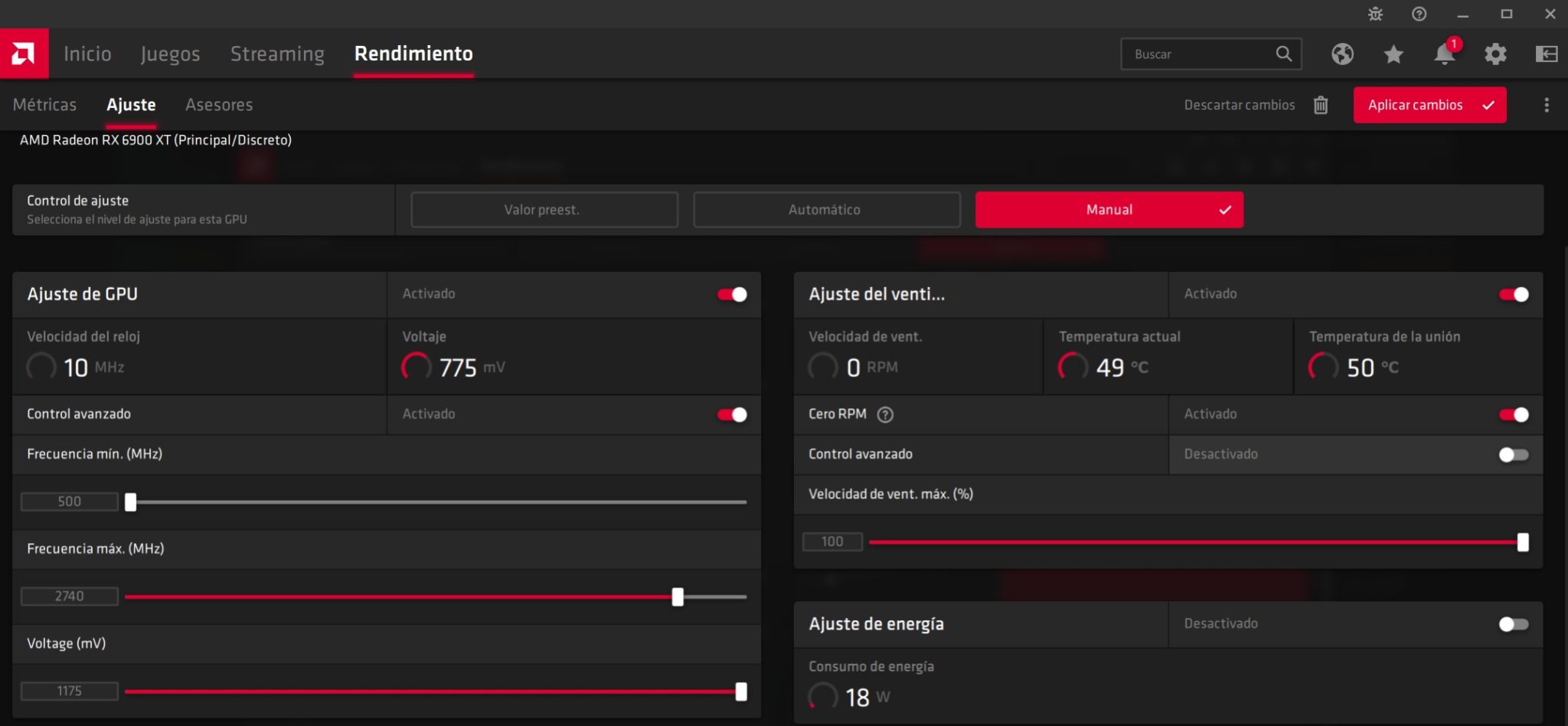Disable the Cero RPM switch

(x=1514, y=414)
